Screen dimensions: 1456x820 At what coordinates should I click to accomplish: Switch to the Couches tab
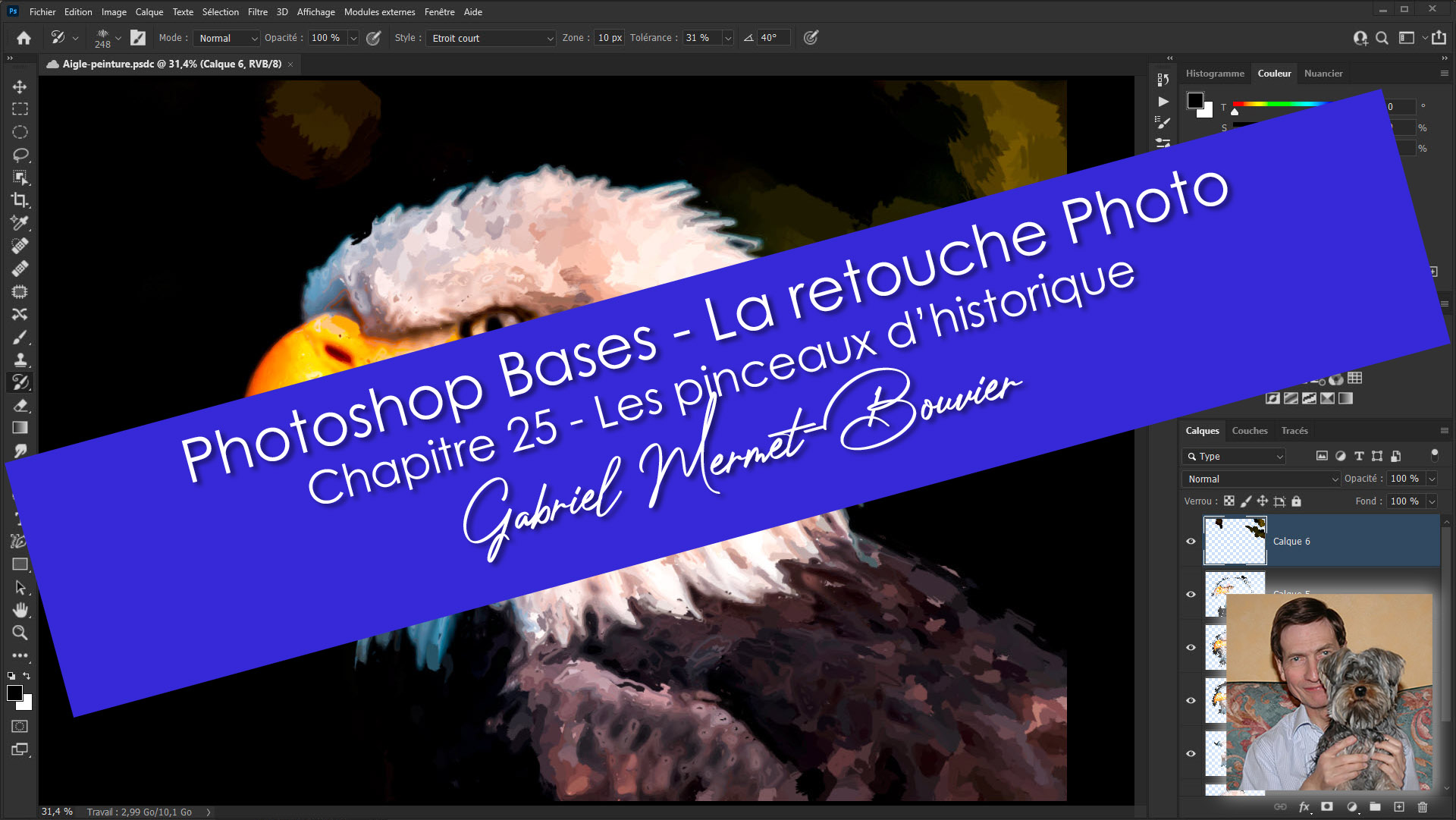1249,430
